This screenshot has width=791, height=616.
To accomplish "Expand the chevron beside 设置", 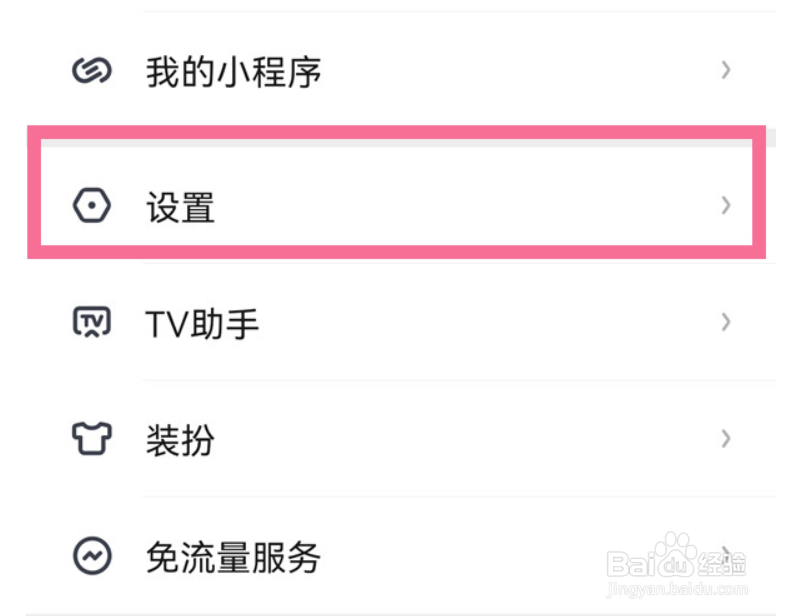I will point(725,205).
